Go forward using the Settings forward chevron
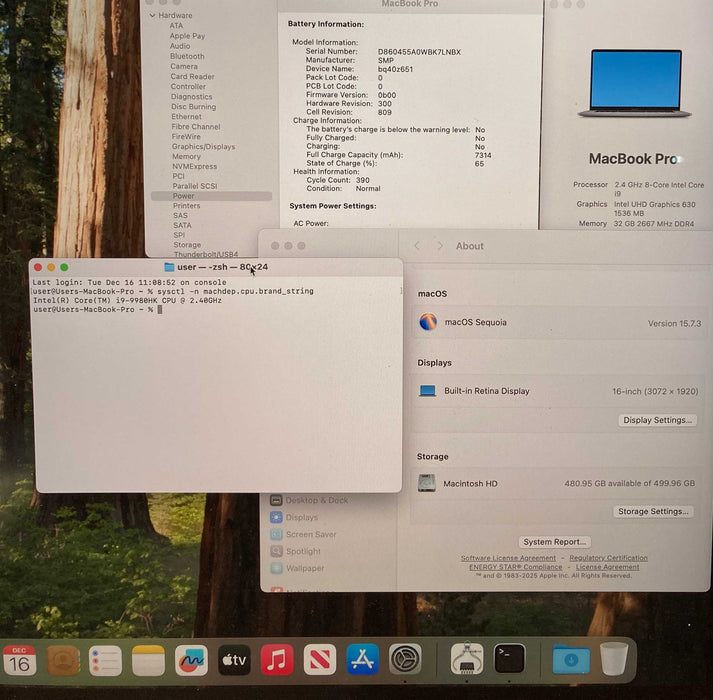 [440, 246]
